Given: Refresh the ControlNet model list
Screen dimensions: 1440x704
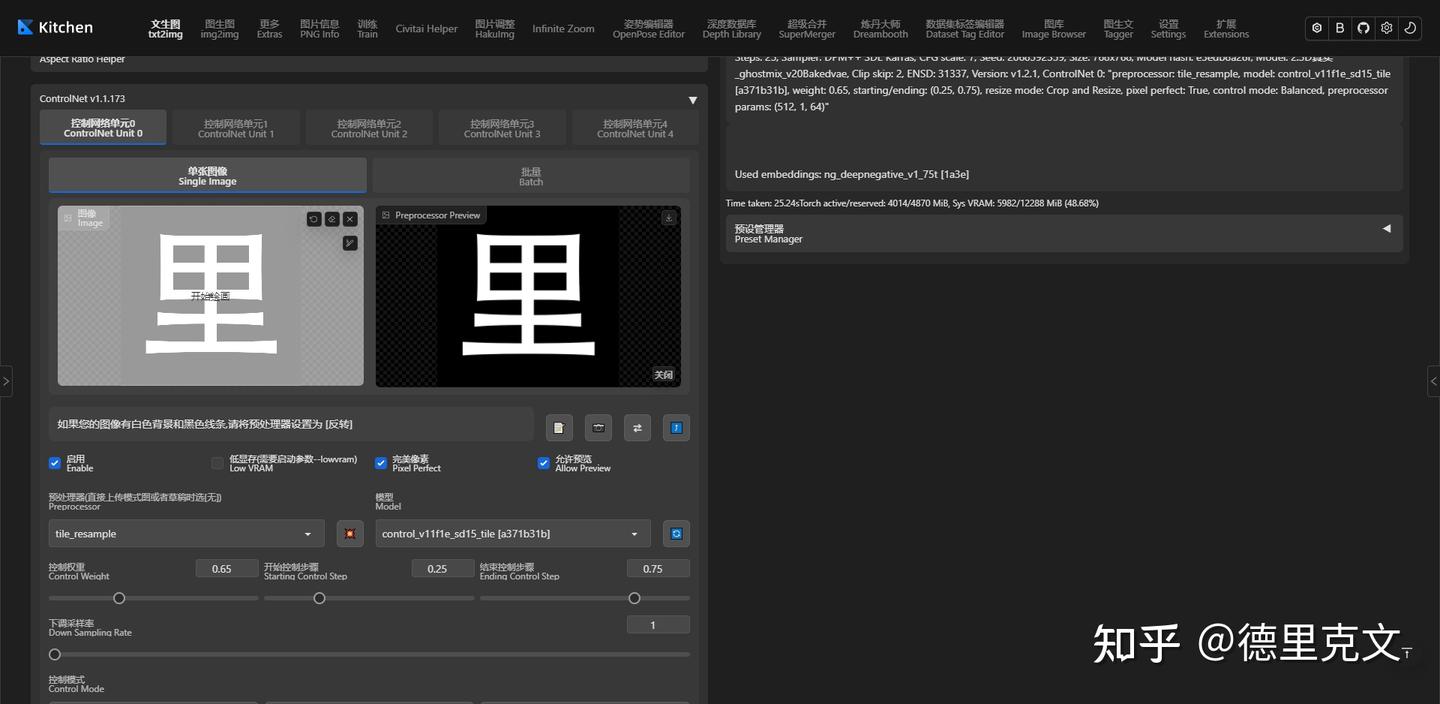Looking at the screenshot, I should [x=676, y=533].
